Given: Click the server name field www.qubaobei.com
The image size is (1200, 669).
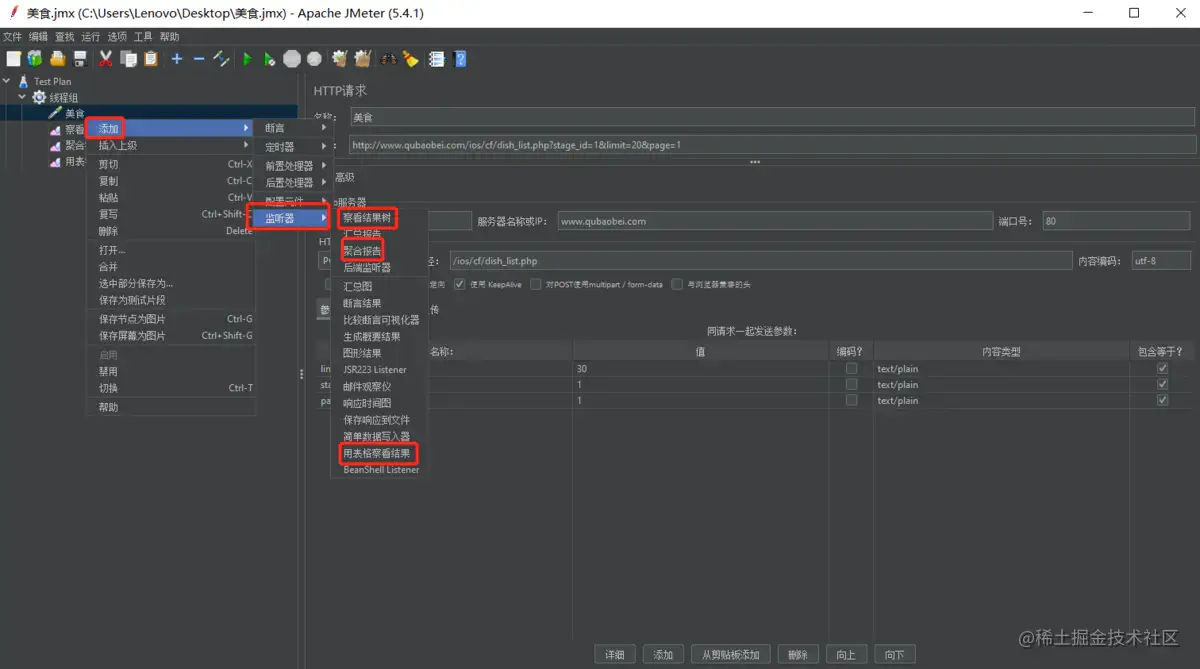Looking at the screenshot, I should pyautogui.click(x=774, y=221).
